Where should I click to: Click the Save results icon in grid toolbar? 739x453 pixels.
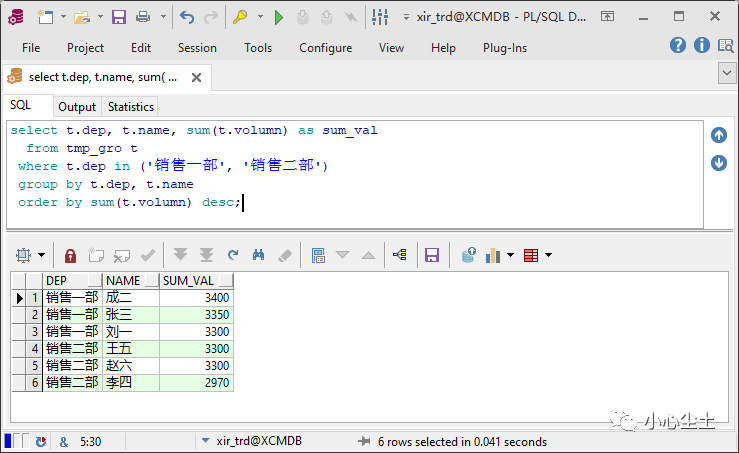coord(432,255)
